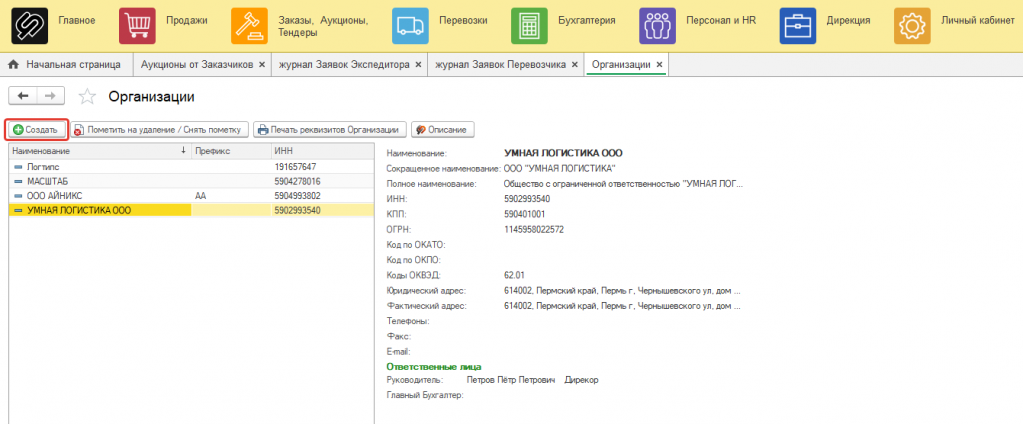Close the Организации tab
Screen dimensions: 1023x424
point(659,65)
